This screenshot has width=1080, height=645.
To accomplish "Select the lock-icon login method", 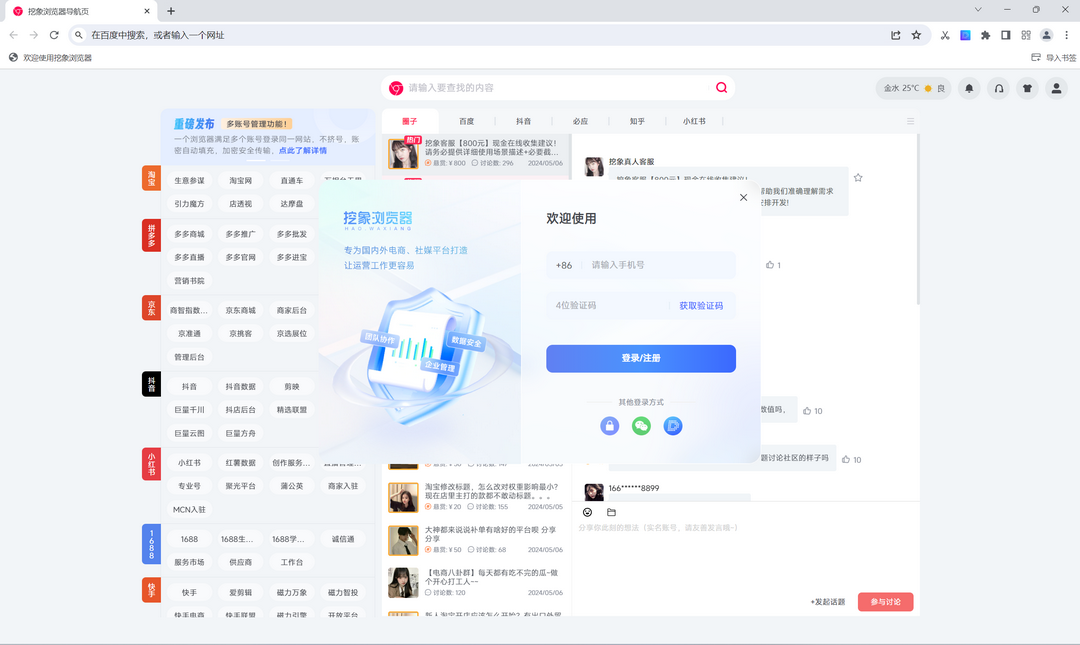I will click(x=609, y=426).
